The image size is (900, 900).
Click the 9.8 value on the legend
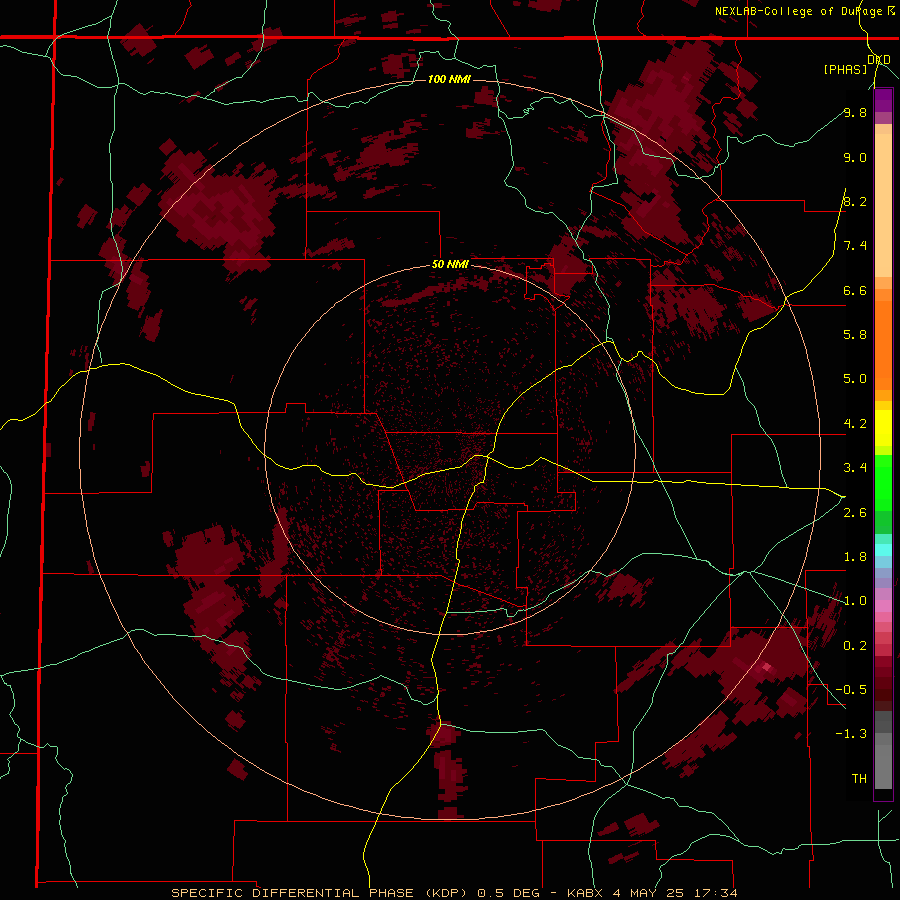[x=855, y=112]
